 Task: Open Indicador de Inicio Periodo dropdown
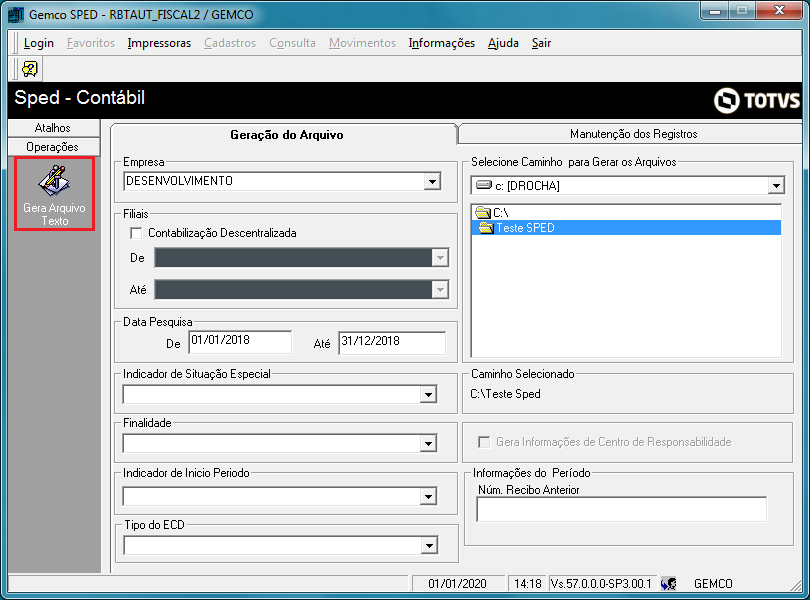pyautogui.click(x=428, y=497)
